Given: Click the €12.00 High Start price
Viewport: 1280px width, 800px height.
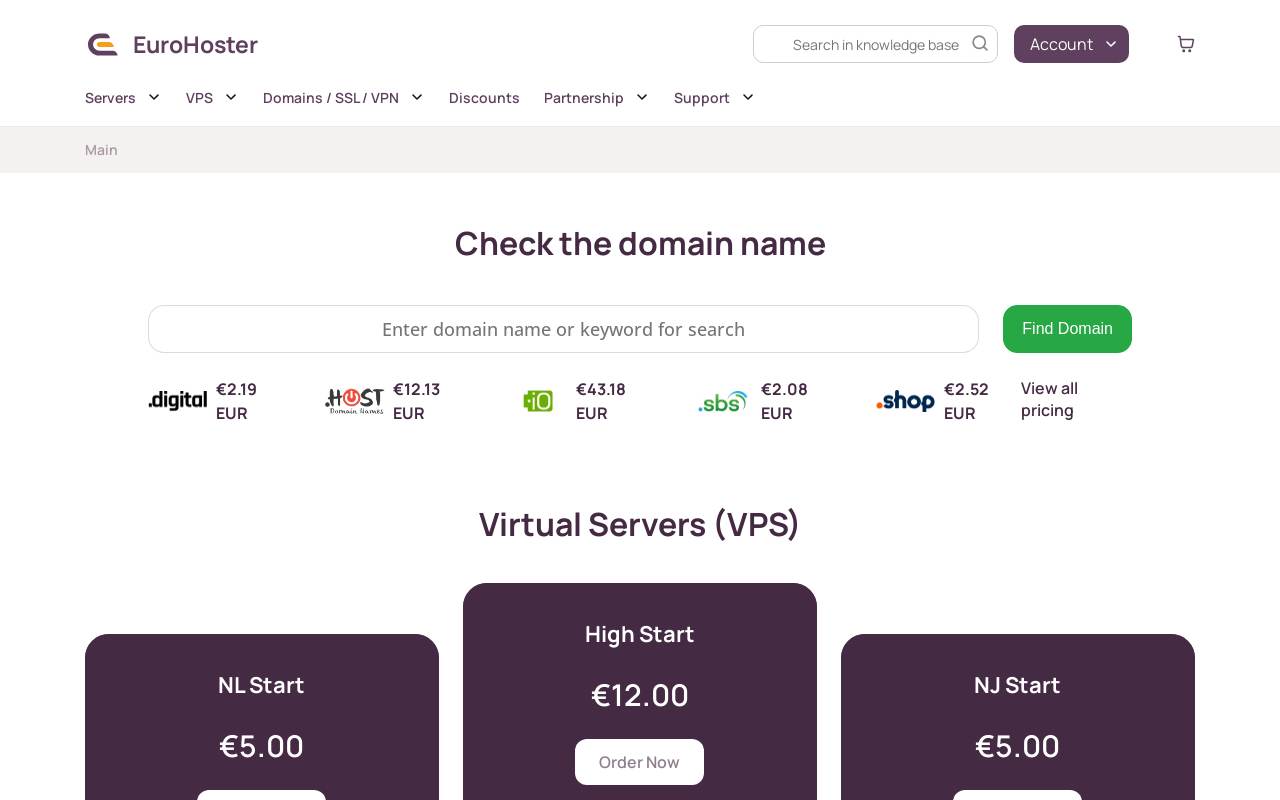Looking at the screenshot, I should pyautogui.click(x=640, y=695).
